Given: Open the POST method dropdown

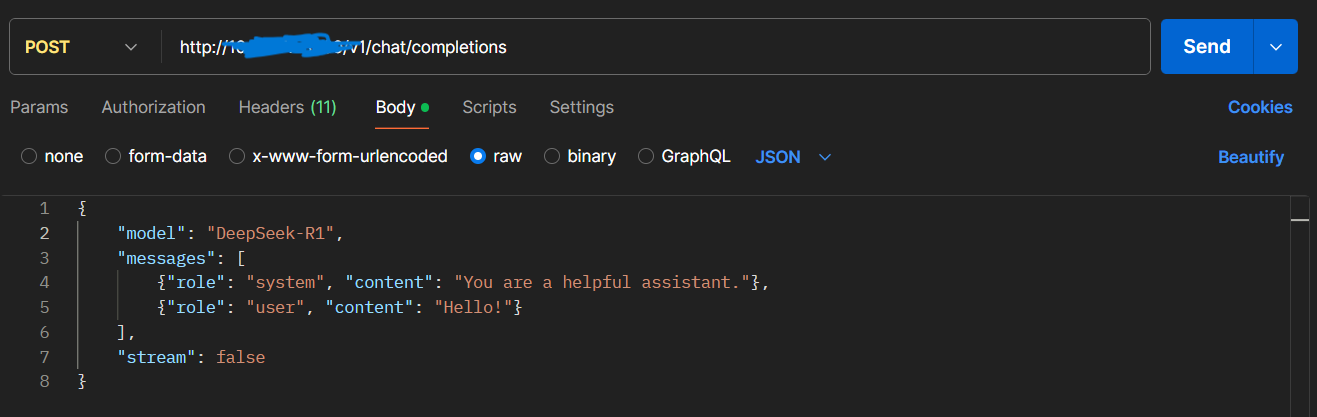Looking at the screenshot, I should 82,47.
